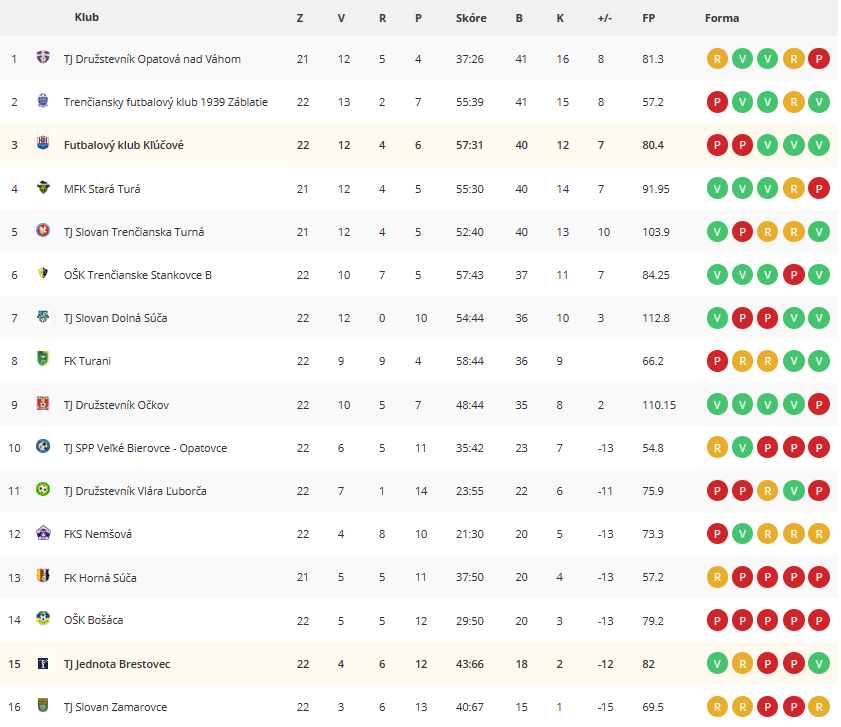This screenshot has height=727, width=841.
Task: Click the FK Horná Súča club crest
Action: [43, 576]
